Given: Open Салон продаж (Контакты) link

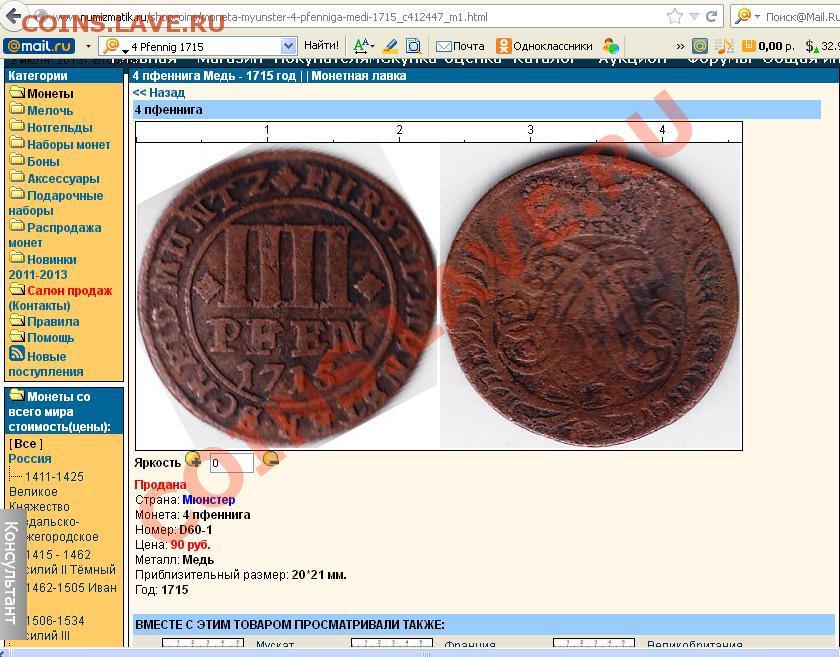Looking at the screenshot, I should tap(60, 298).
